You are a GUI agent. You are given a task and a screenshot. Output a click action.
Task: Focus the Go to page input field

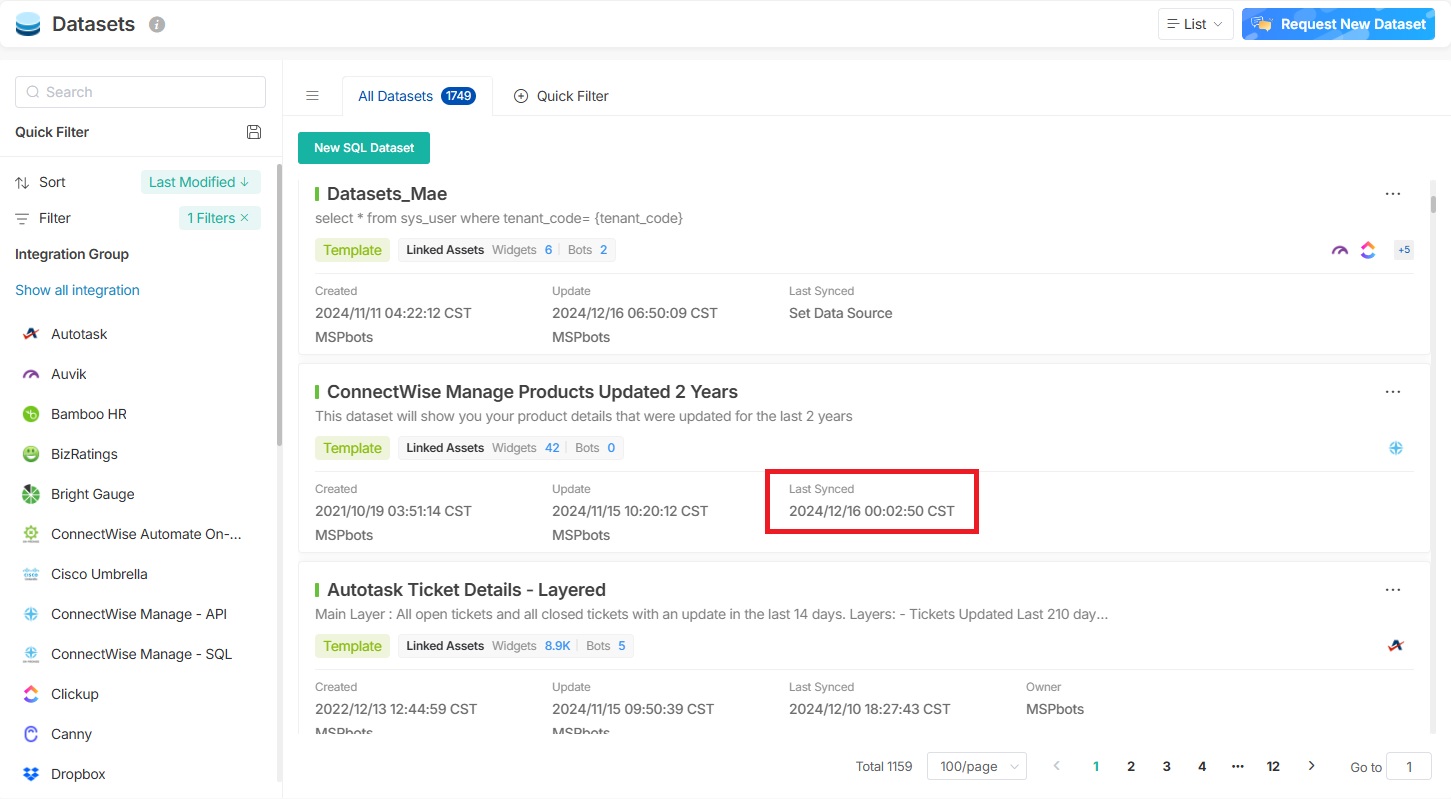tap(1409, 766)
